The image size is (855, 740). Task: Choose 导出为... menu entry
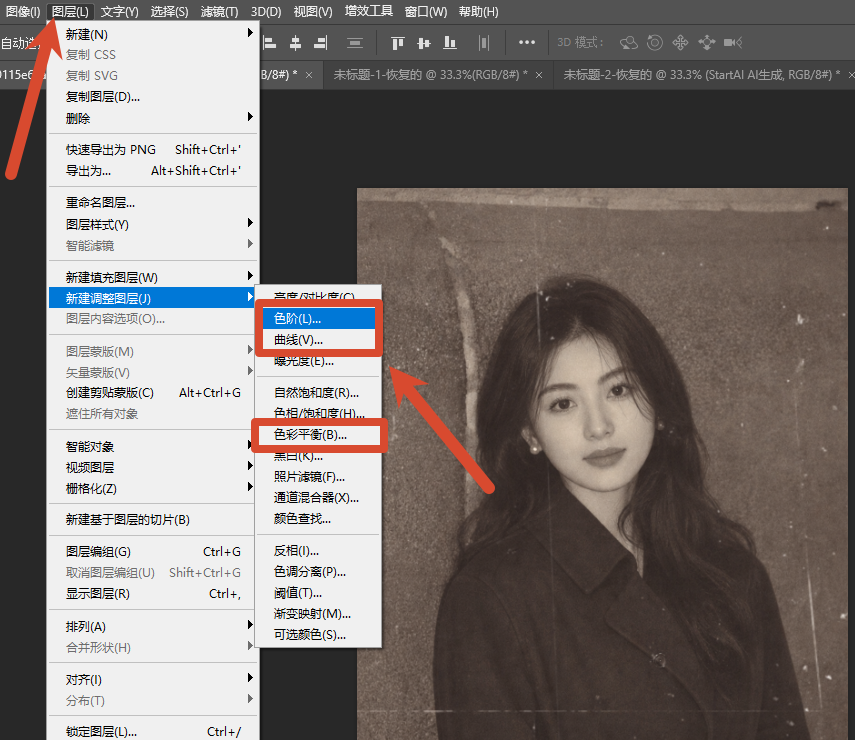click(x=152, y=171)
